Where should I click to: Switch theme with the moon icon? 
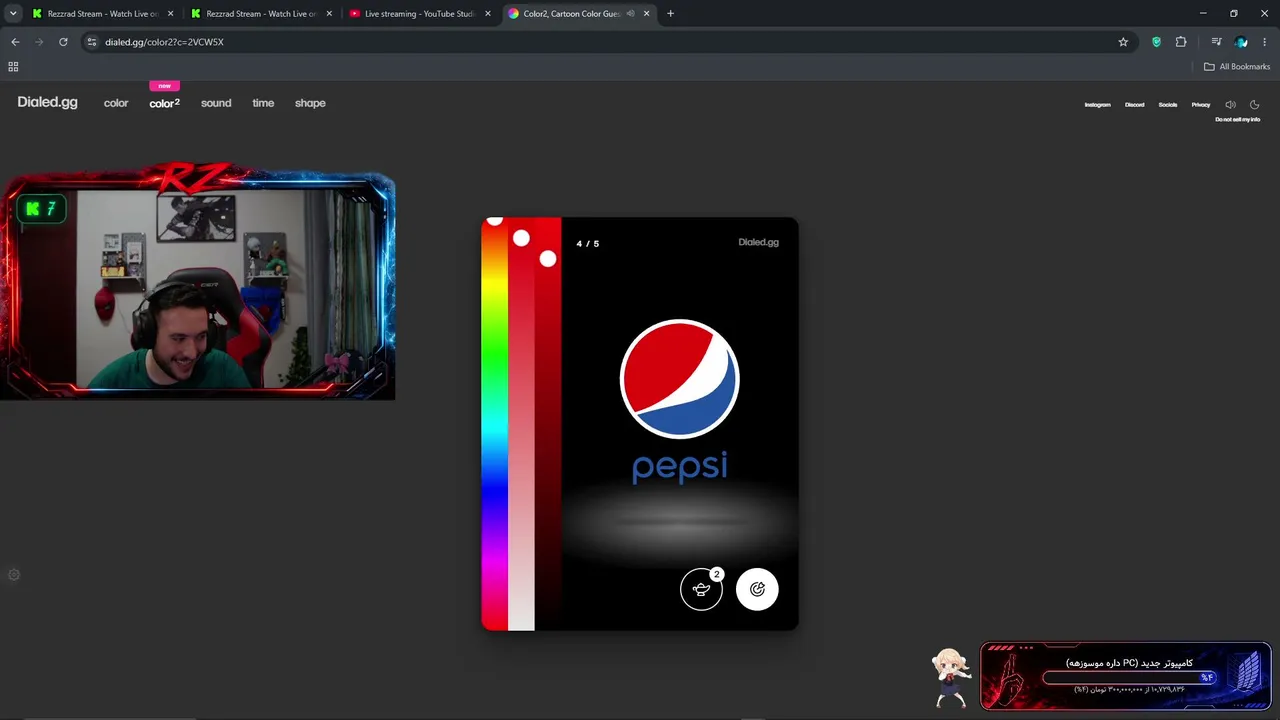pyautogui.click(x=1255, y=104)
